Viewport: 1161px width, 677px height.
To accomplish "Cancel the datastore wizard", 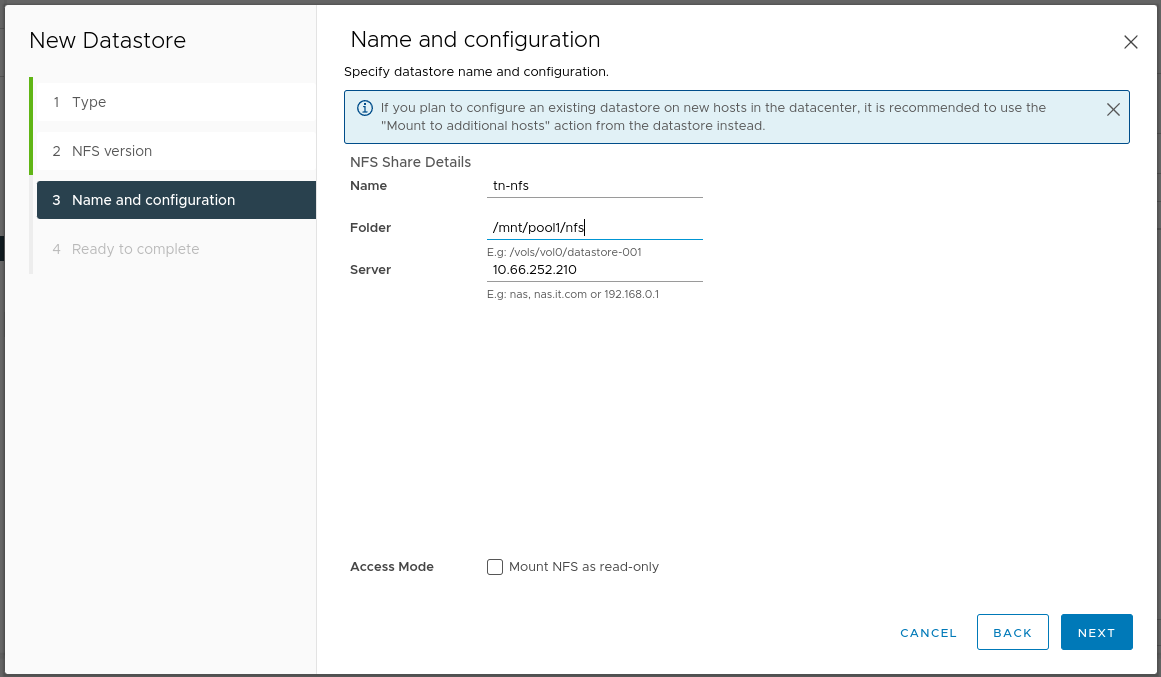I will tap(928, 633).
